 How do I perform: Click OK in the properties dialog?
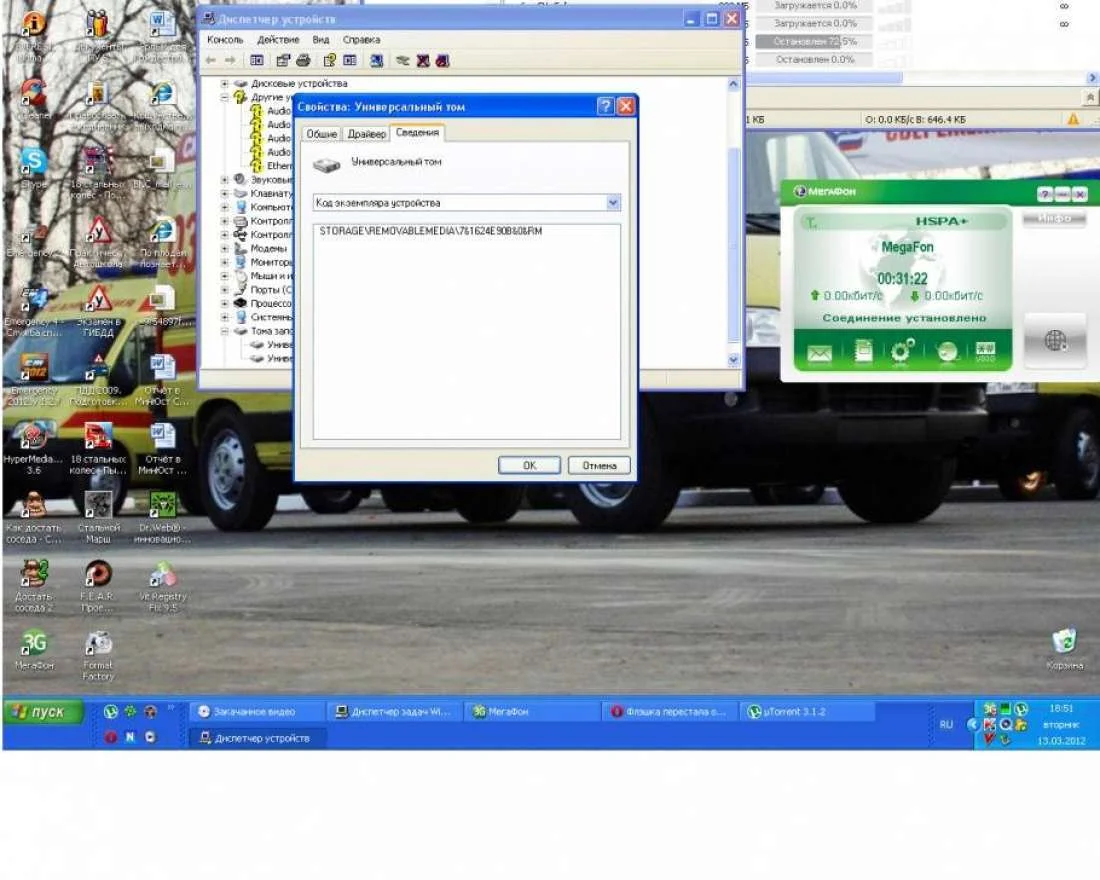click(529, 465)
